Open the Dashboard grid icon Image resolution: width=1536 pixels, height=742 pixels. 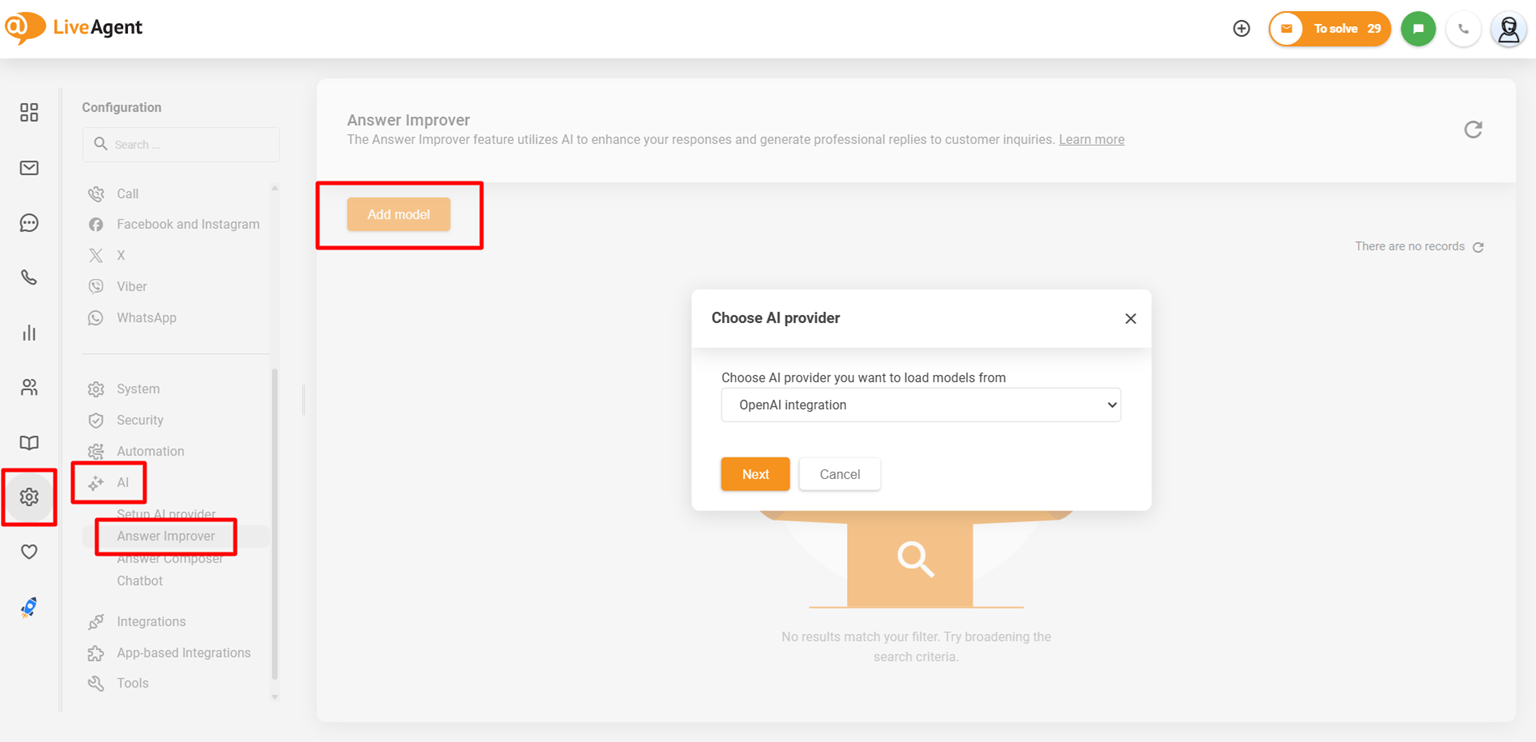point(29,112)
